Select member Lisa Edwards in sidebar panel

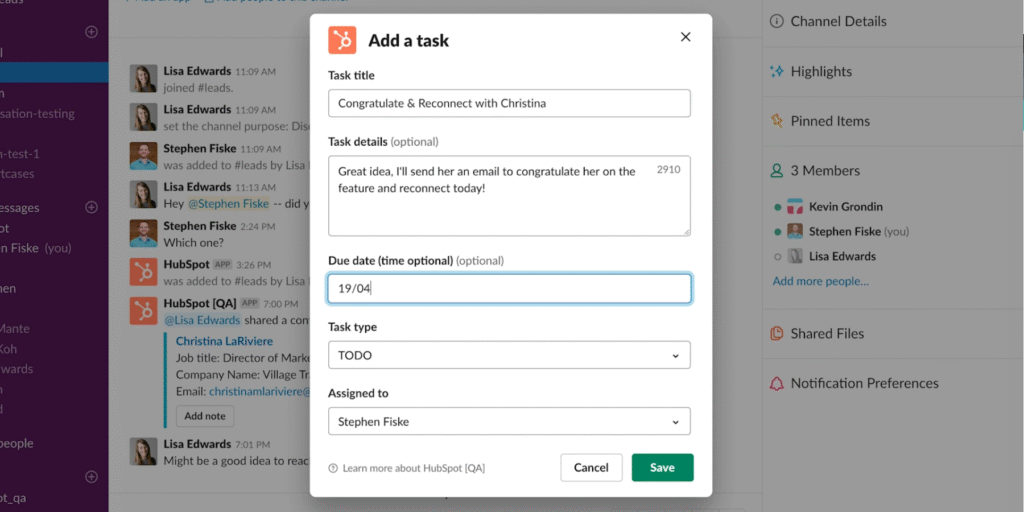click(x=842, y=256)
